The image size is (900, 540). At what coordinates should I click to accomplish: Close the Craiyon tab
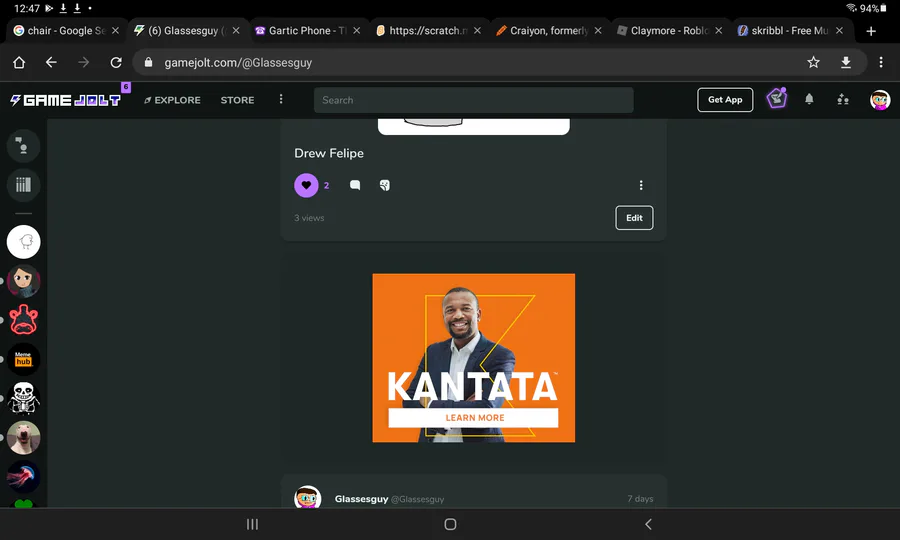(598, 30)
